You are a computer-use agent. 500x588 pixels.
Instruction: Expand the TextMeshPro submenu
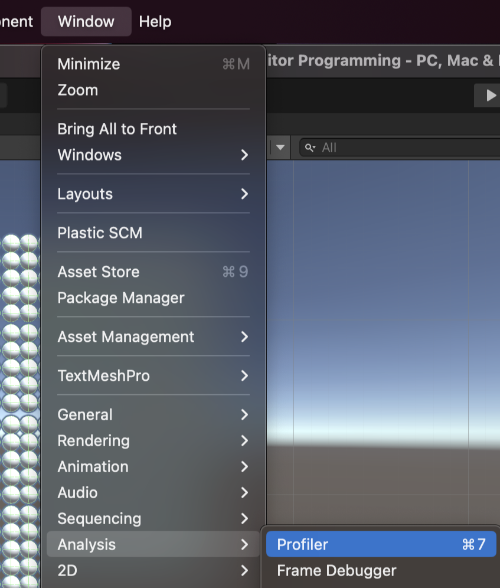153,376
